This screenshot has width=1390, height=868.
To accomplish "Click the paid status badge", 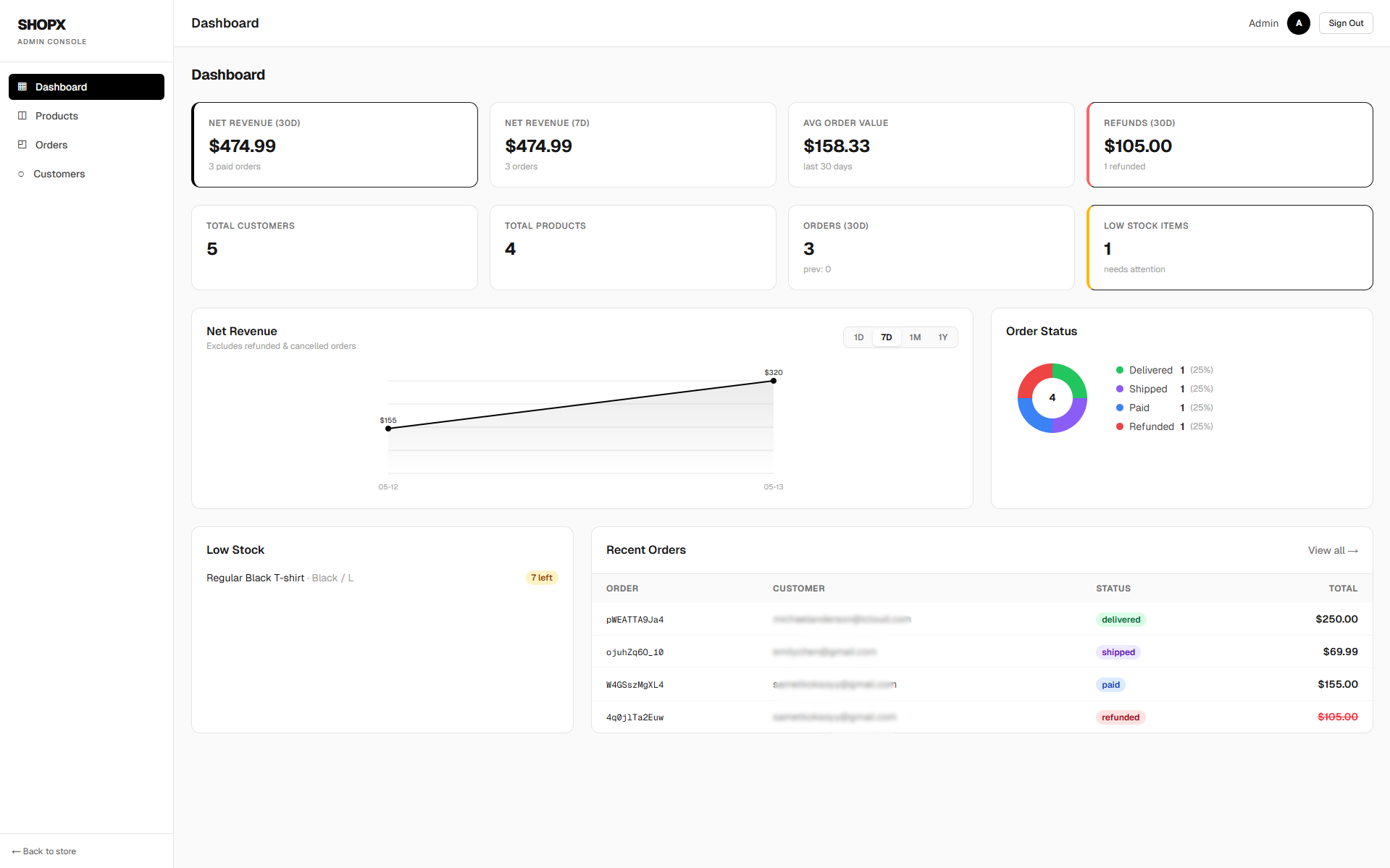I will [x=1110, y=685].
